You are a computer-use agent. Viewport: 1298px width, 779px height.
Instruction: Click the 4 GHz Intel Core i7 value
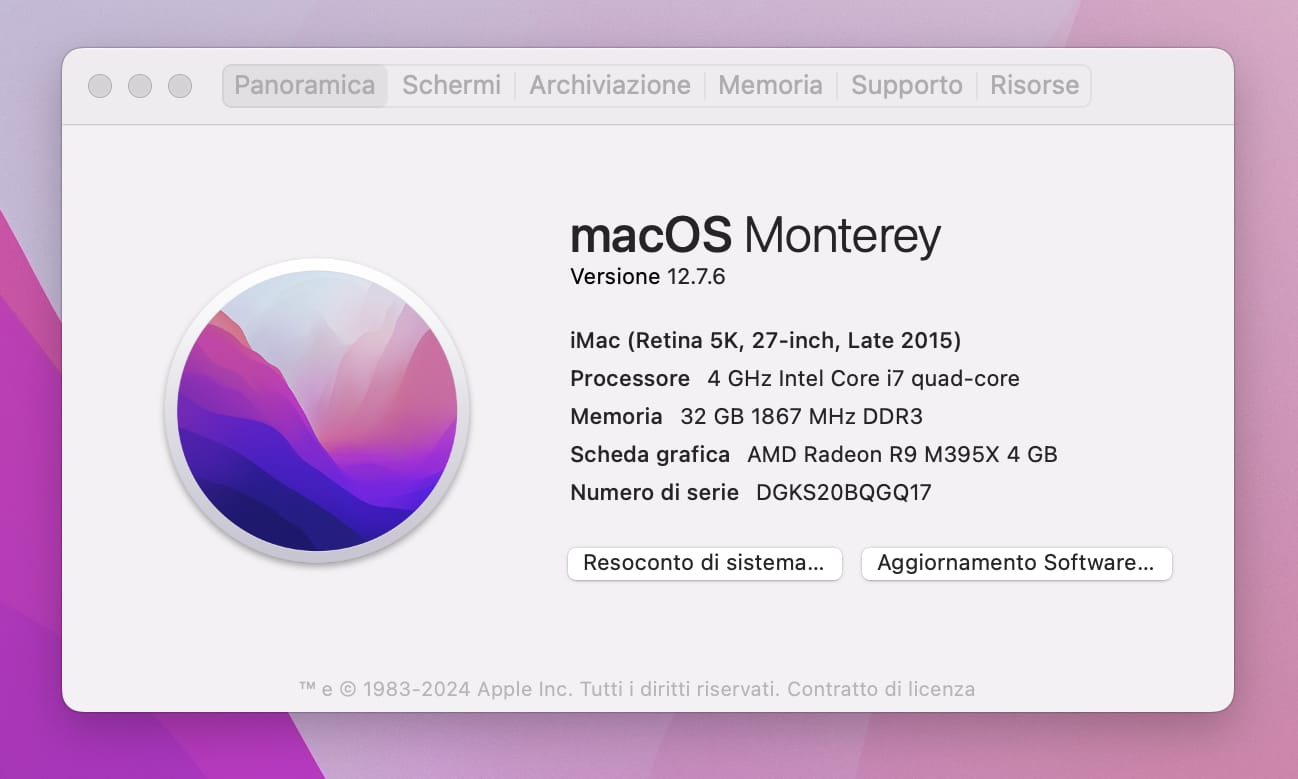pos(863,379)
